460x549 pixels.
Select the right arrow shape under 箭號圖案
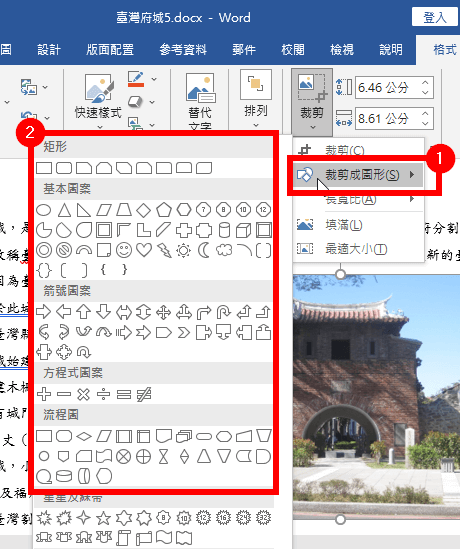(x=44, y=311)
